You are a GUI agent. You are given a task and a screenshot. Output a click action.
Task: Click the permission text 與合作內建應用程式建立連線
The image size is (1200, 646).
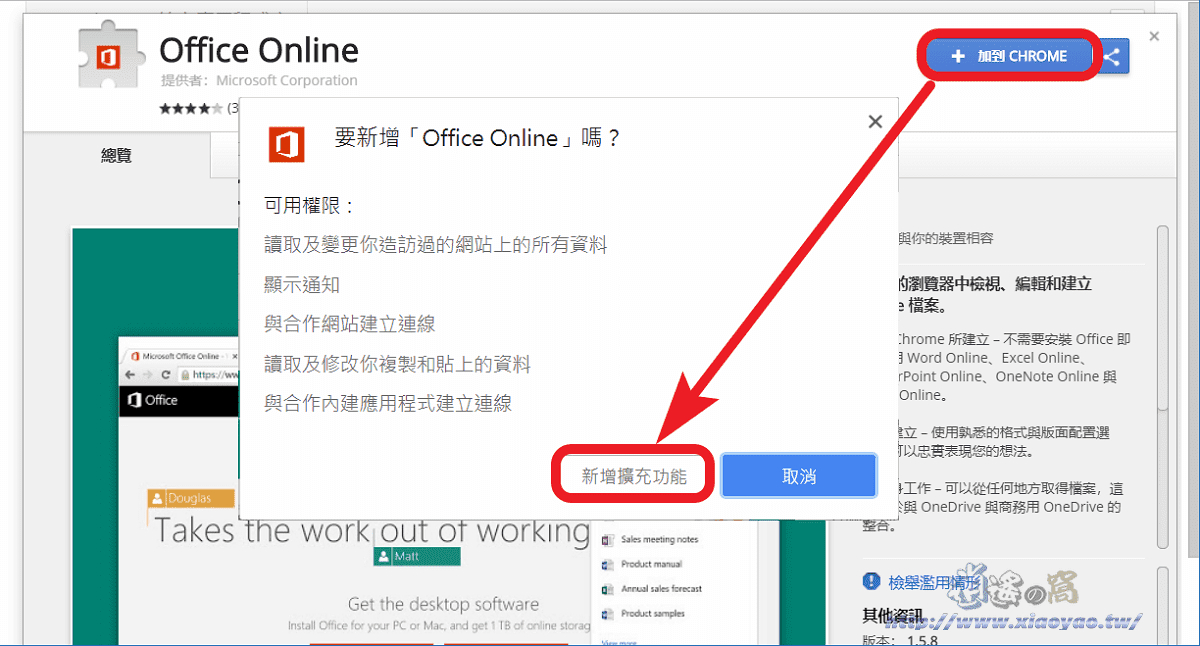[388, 404]
